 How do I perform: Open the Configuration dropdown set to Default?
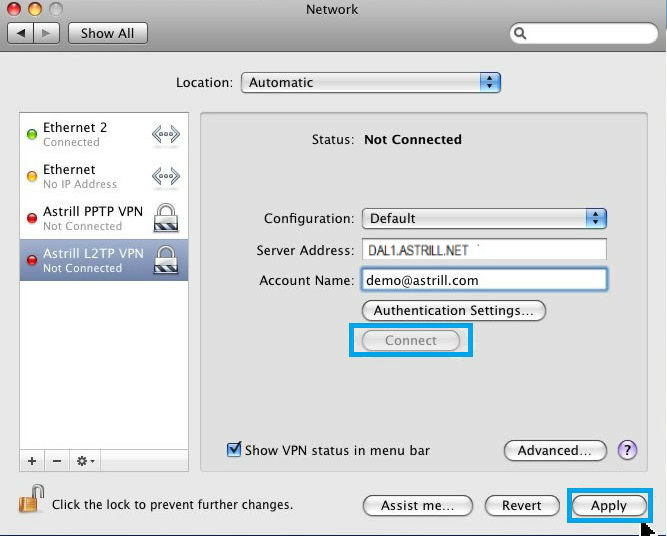coord(484,219)
